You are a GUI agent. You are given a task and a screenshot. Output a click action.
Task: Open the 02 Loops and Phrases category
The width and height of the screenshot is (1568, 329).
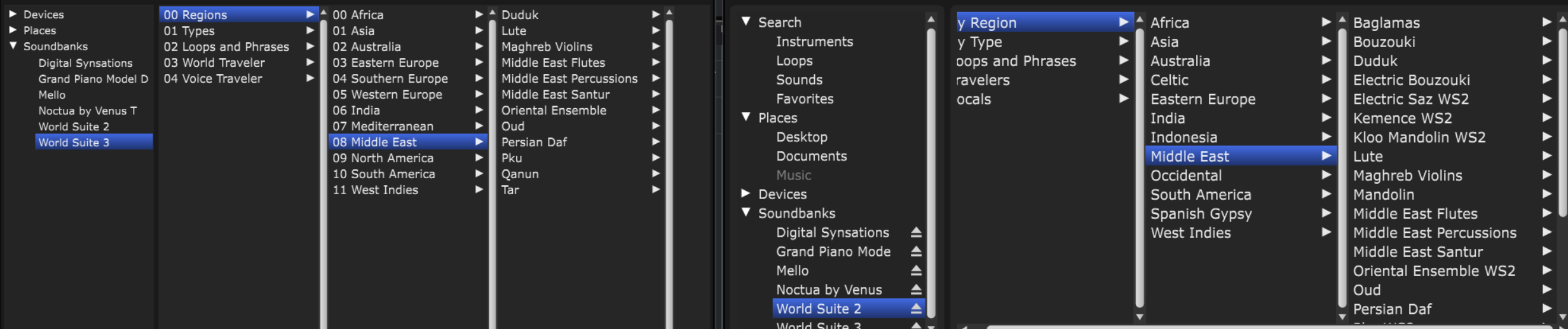(x=226, y=46)
